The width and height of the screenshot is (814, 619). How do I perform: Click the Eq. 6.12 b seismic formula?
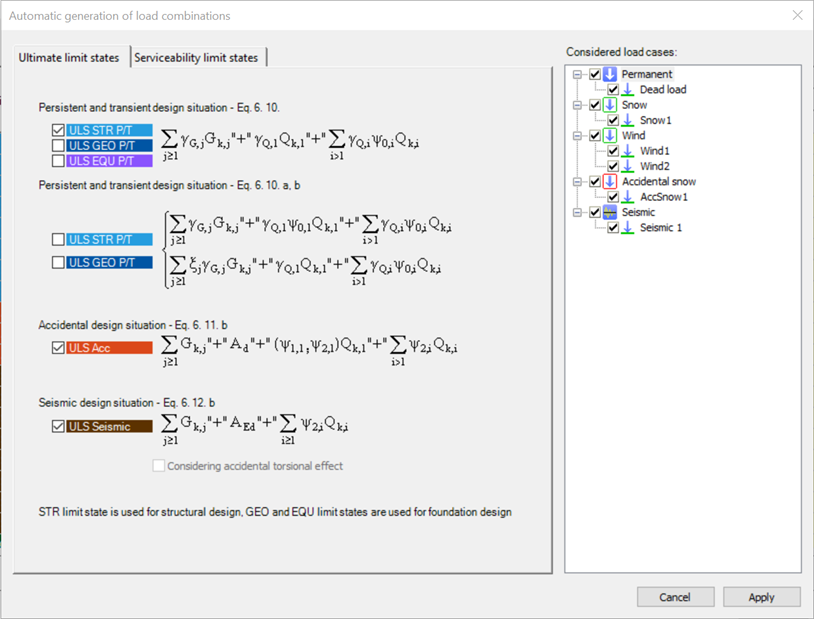tap(254, 428)
